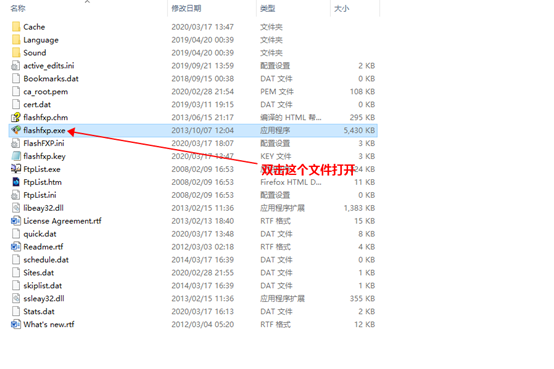Click the flashfxp.exe application icon
This screenshot has width=554, height=369.
[x=16, y=130]
